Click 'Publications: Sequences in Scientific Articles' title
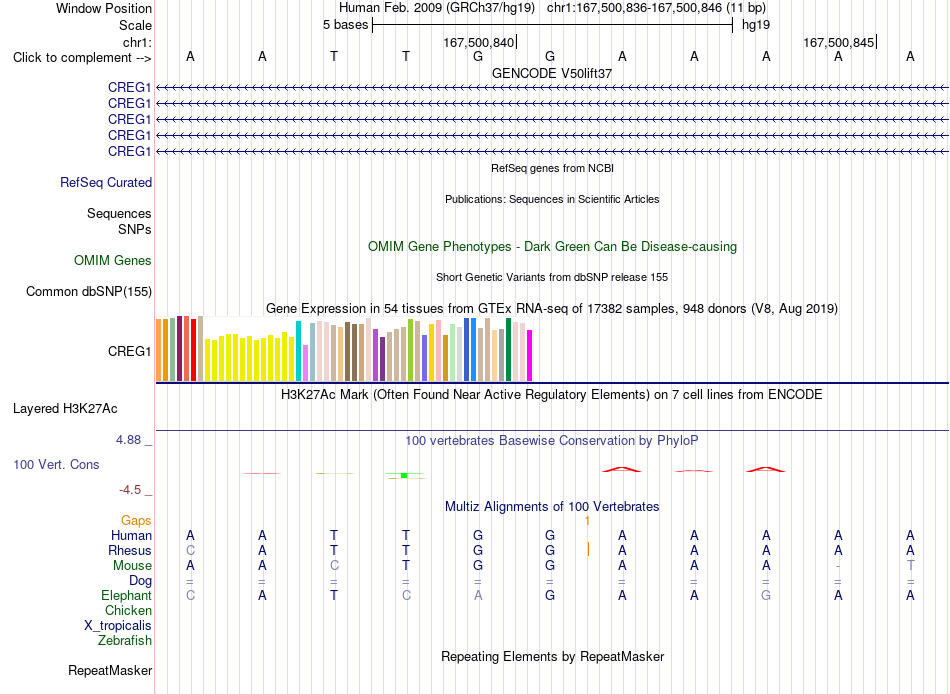The image size is (950, 694). coord(552,199)
